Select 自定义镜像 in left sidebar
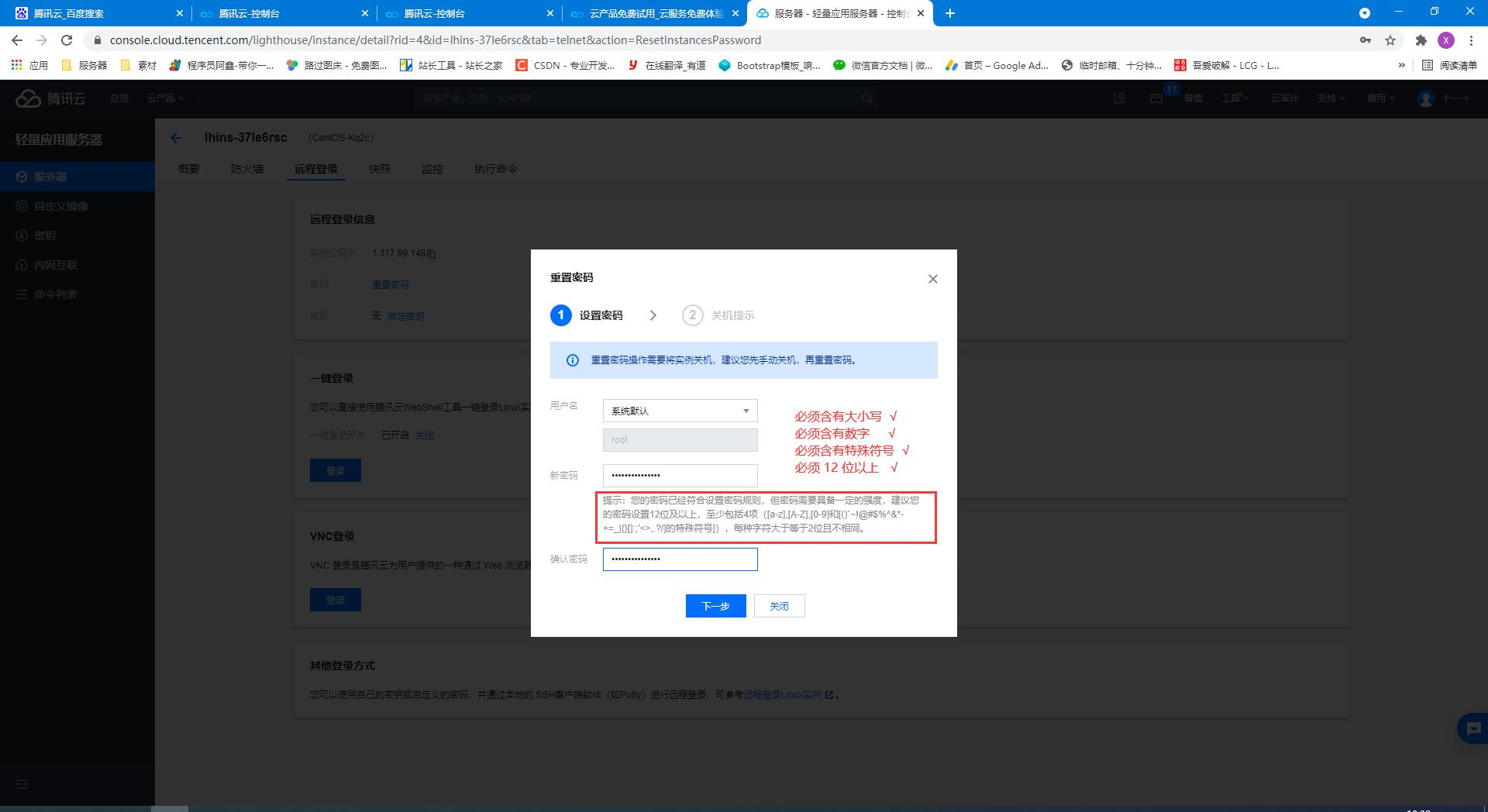 (x=77, y=206)
